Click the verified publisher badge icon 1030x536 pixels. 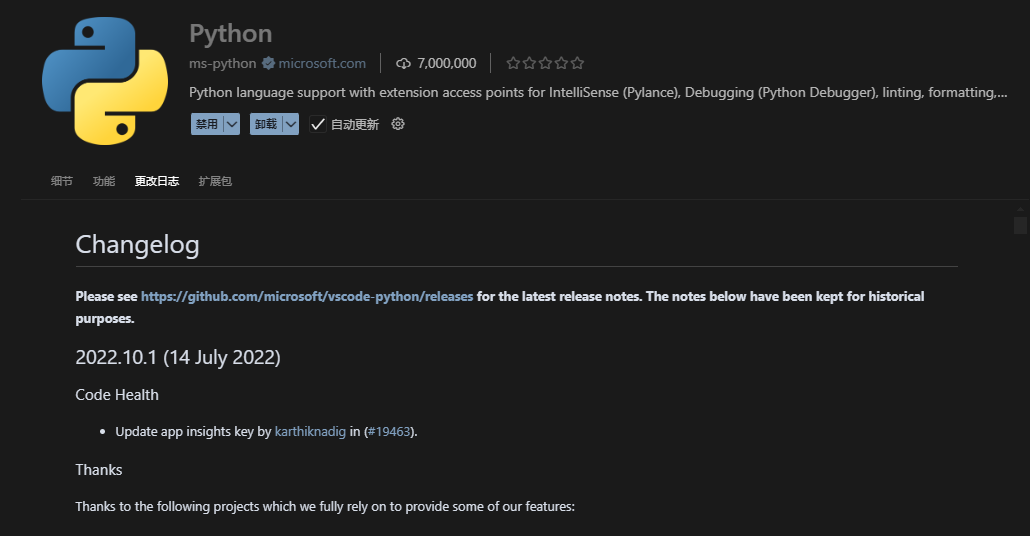coord(268,63)
